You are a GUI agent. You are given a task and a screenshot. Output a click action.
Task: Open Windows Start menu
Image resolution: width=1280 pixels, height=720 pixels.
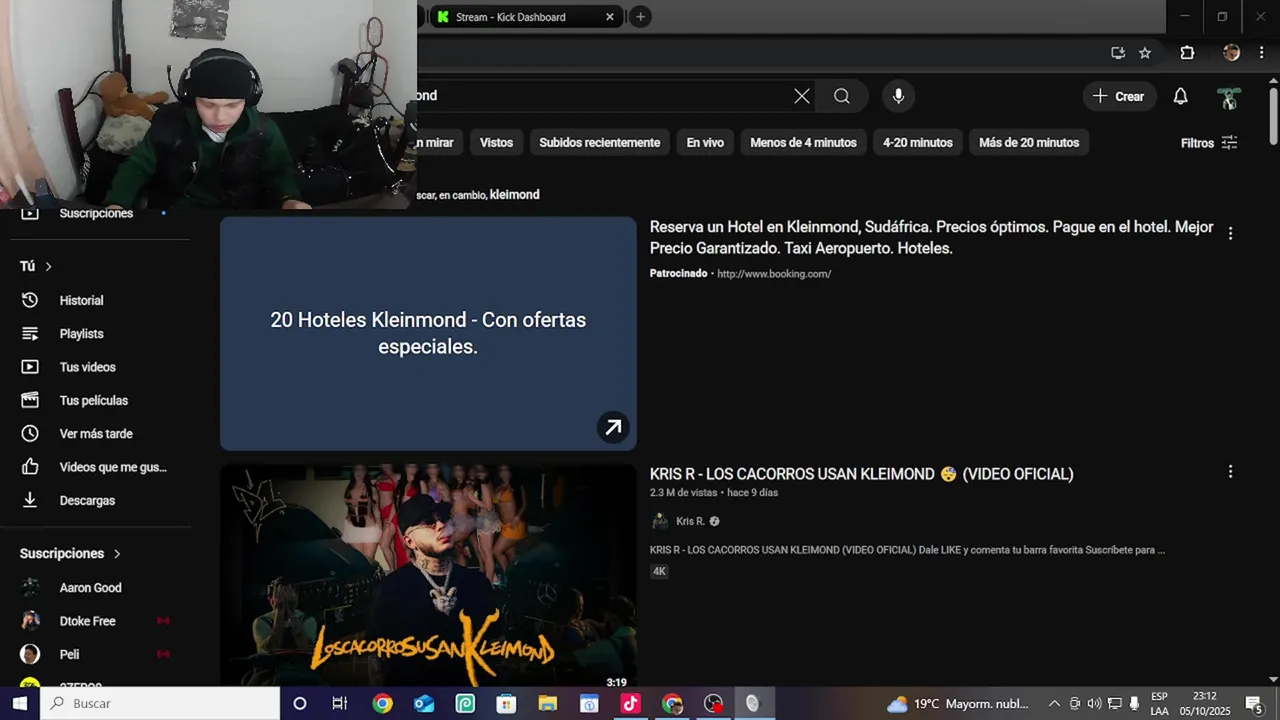coord(20,703)
